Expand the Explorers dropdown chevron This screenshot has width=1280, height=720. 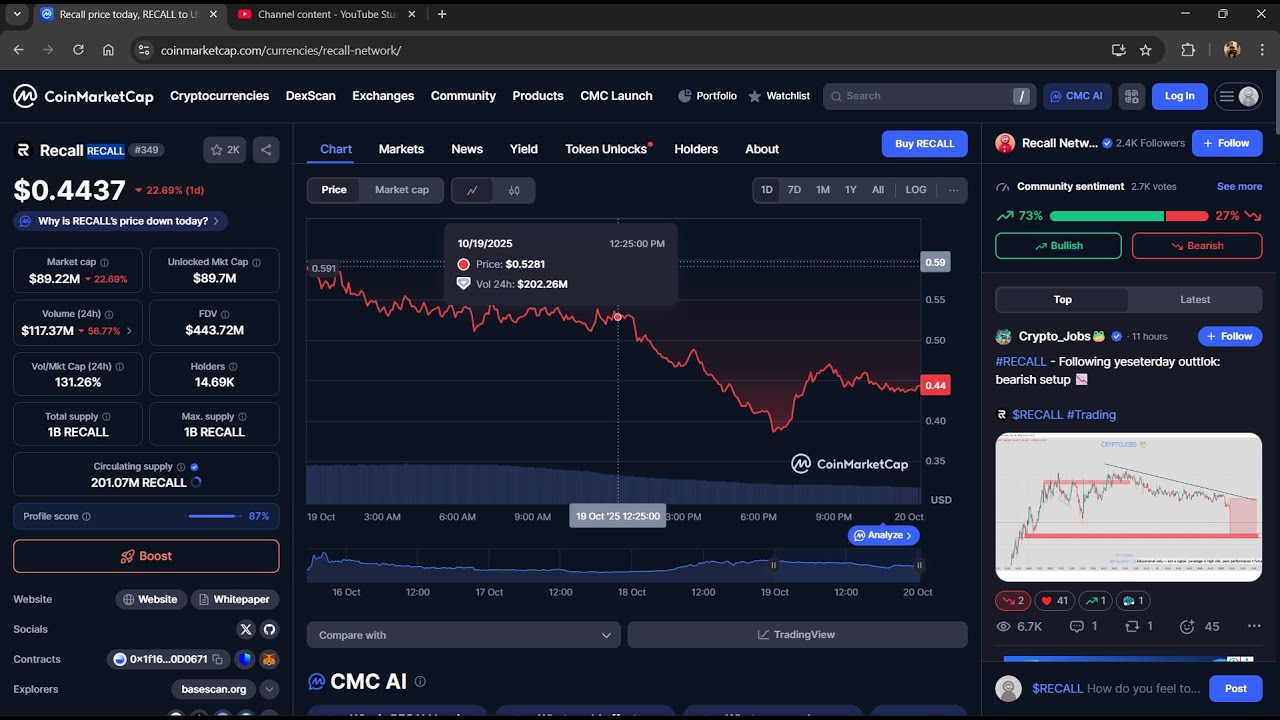click(269, 689)
